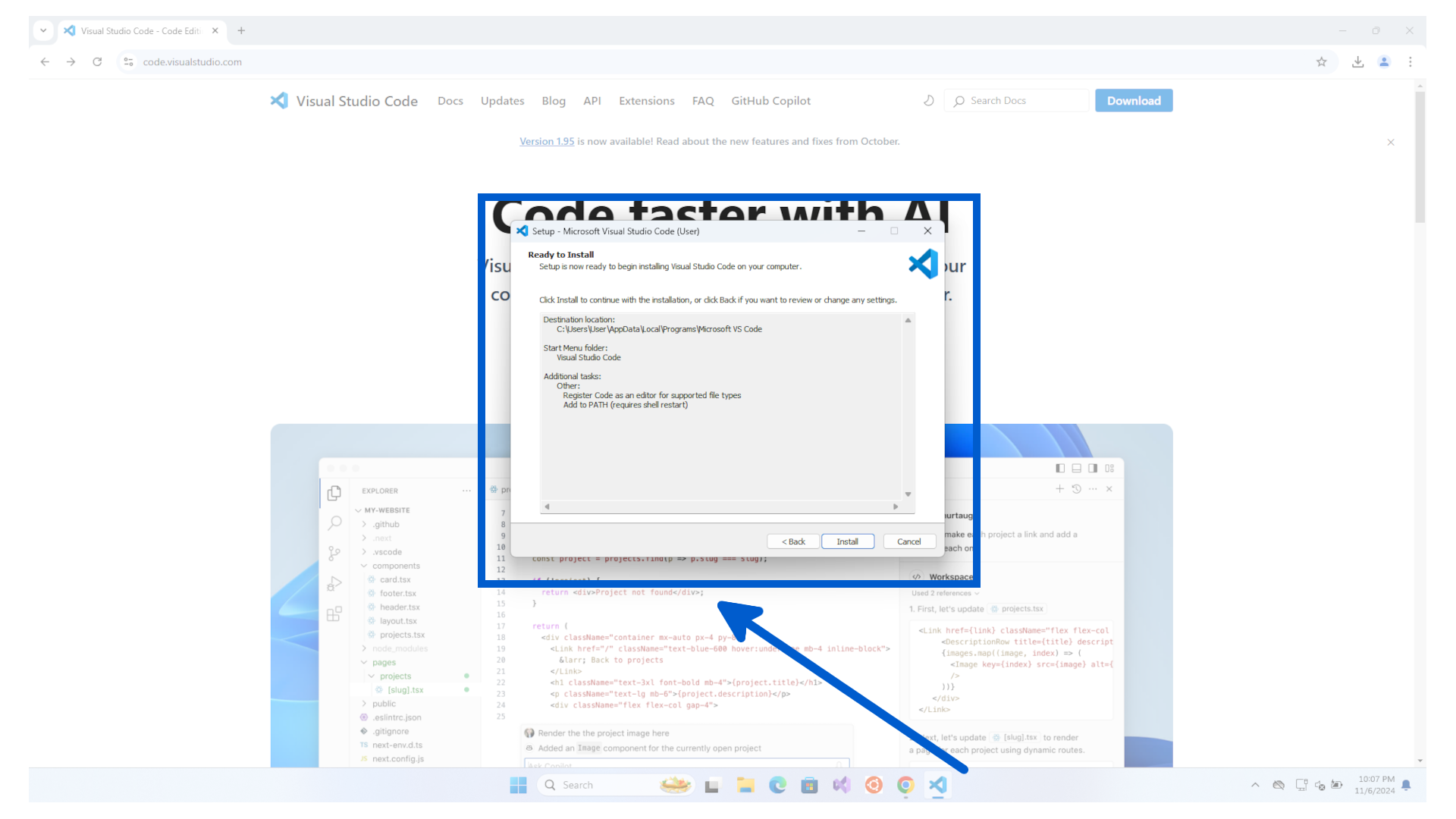Open the Explorer view in VS Code sidebar
The width and height of the screenshot is (1456, 819).
[334, 492]
